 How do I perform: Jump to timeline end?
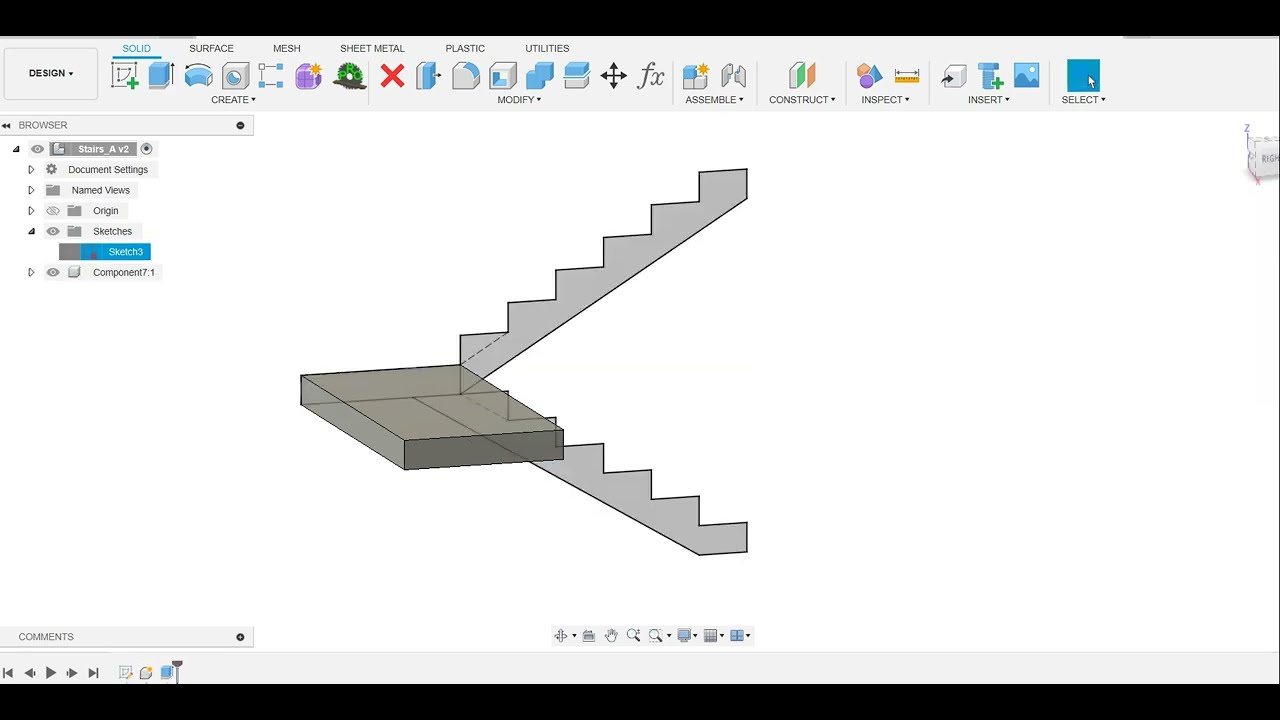click(x=93, y=673)
